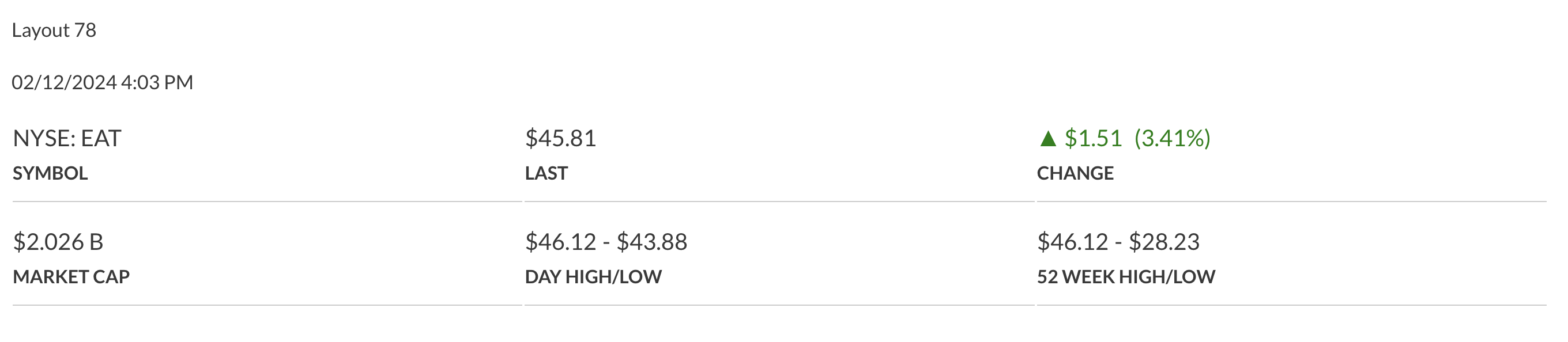This screenshot has width=1568, height=342.
Task: Click the $1.51 change amount
Action: pyautogui.click(x=1092, y=139)
